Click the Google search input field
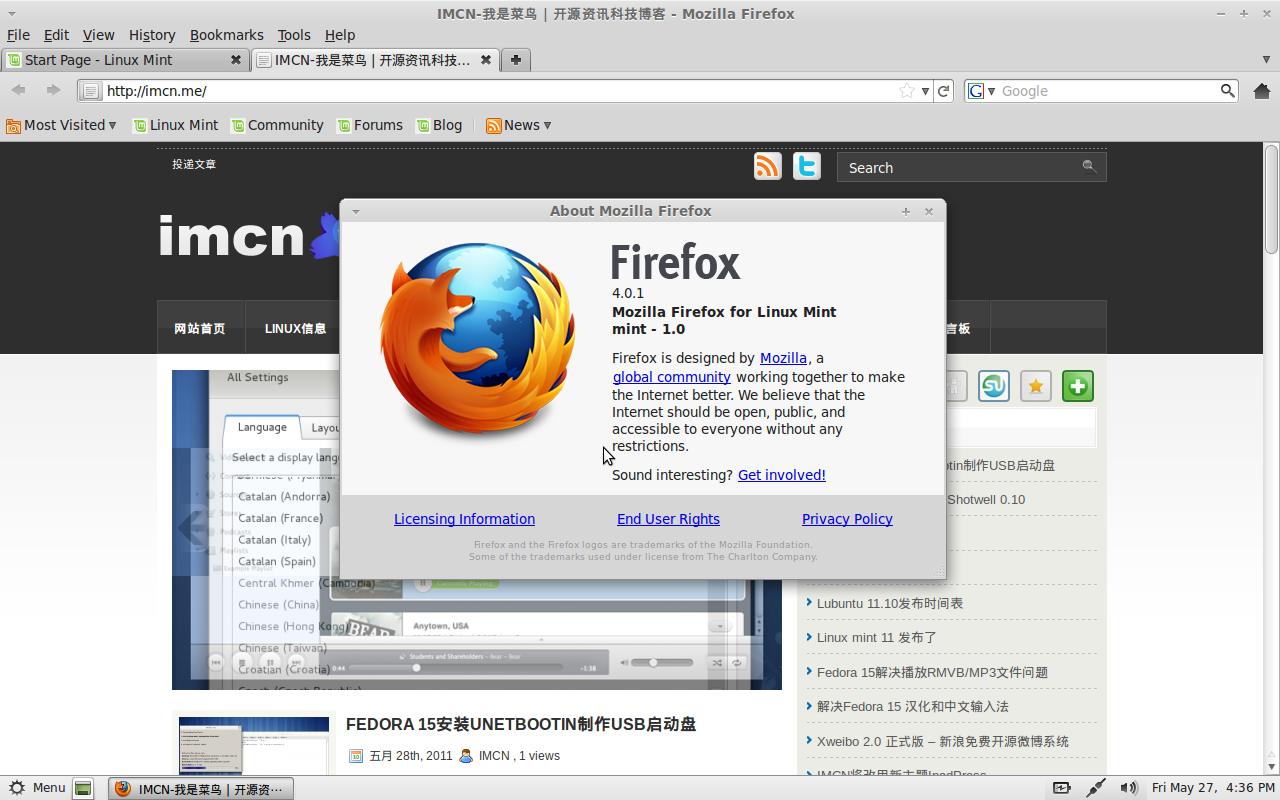The height and width of the screenshot is (800, 1280). (1108, 91)
